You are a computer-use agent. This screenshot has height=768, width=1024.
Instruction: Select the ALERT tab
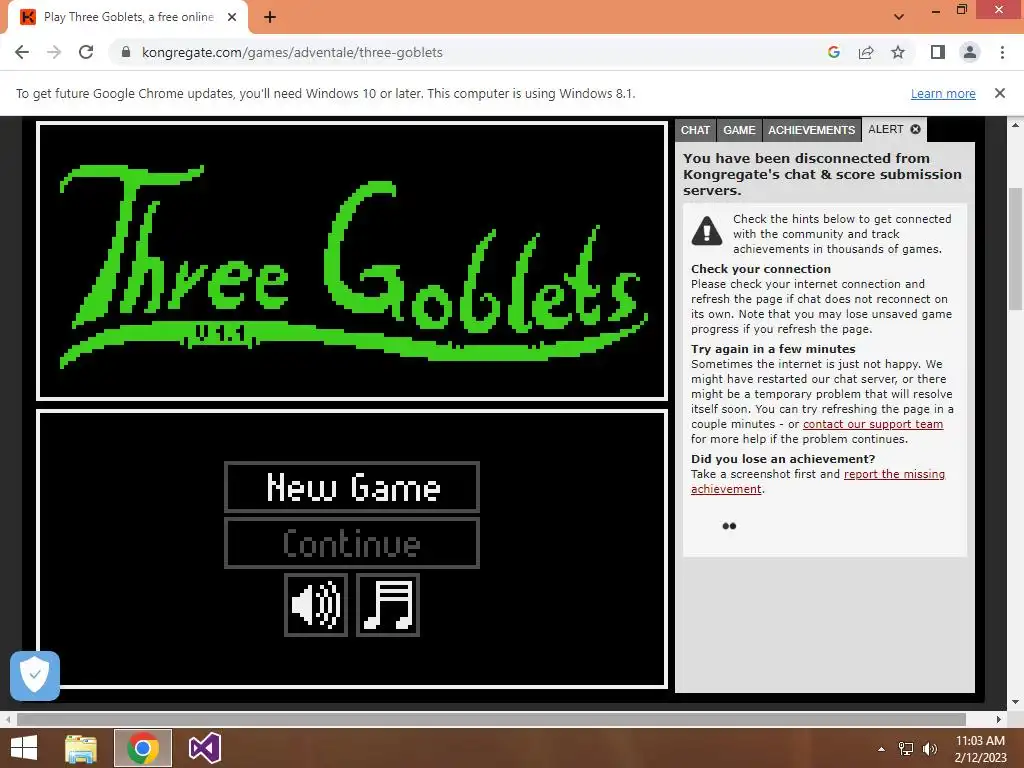886,129
